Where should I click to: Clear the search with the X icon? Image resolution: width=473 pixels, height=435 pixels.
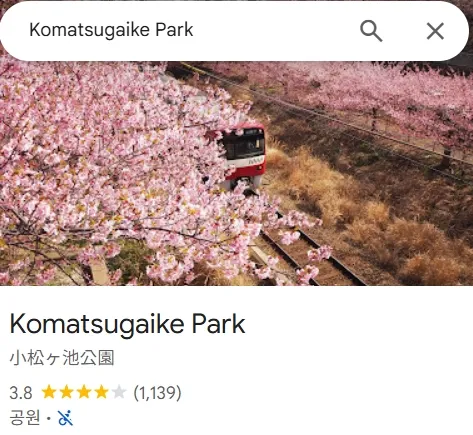point(435,31)
